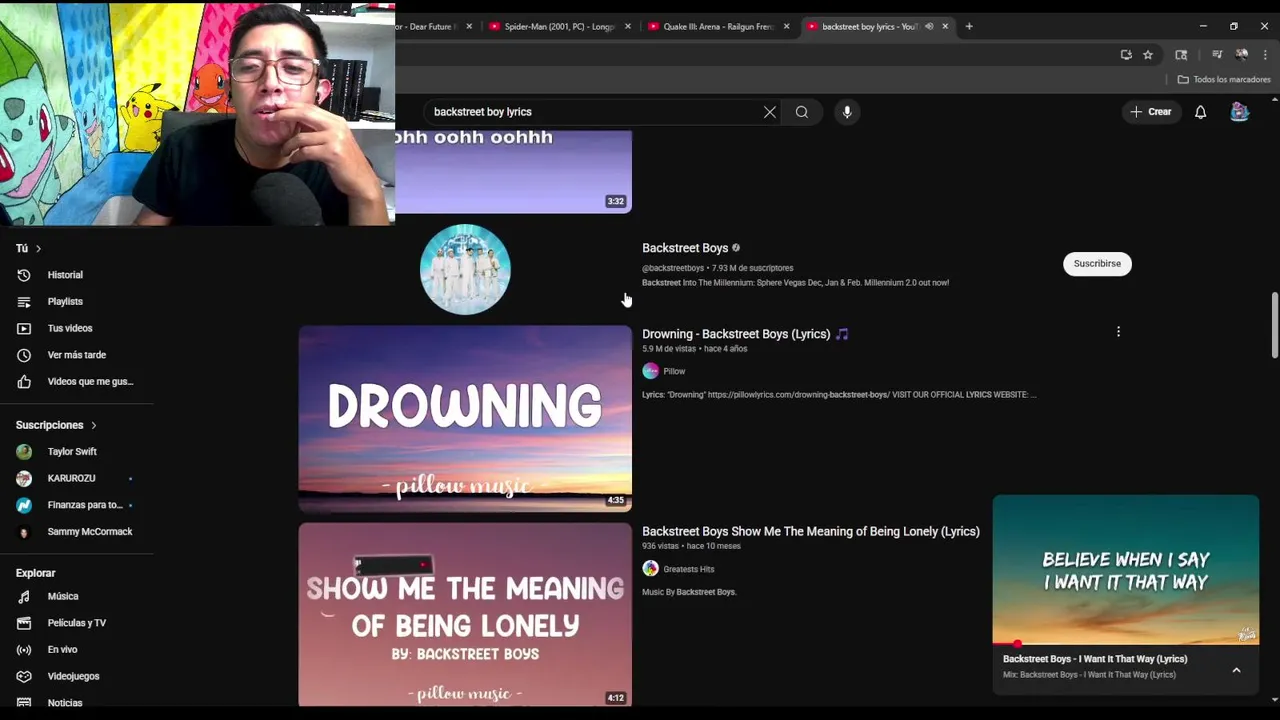
Task: Open the notifications bell
Action: click(x=1200, y=112)
